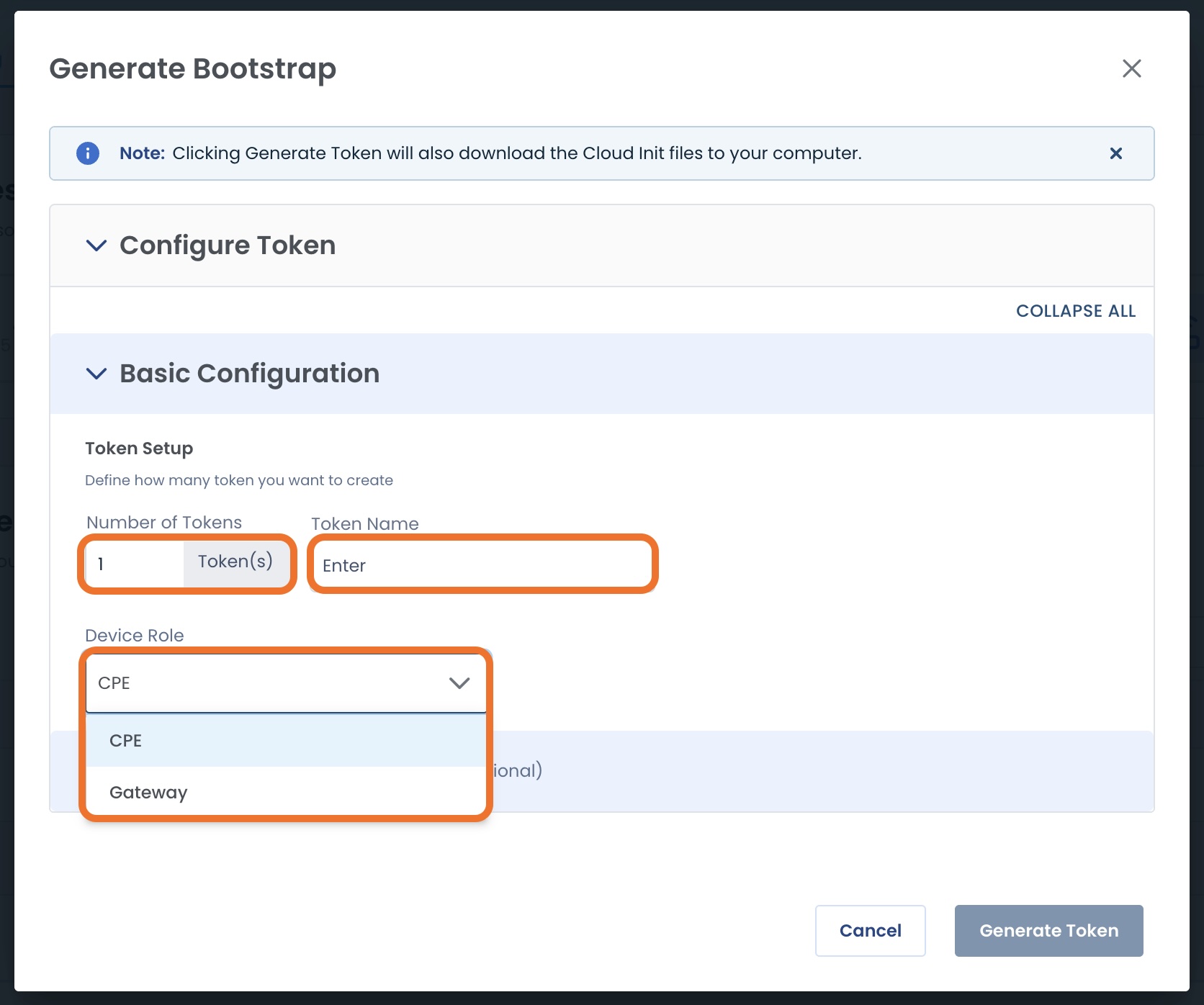Toggle the Device Role dropdown arrow

[459, 682]
